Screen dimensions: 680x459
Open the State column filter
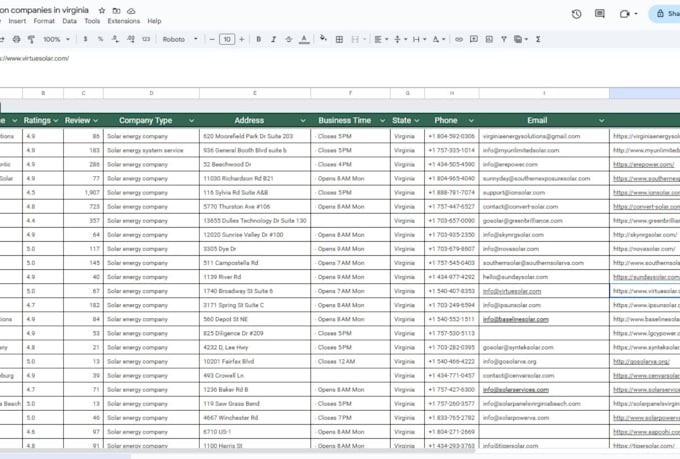[417, 121]
